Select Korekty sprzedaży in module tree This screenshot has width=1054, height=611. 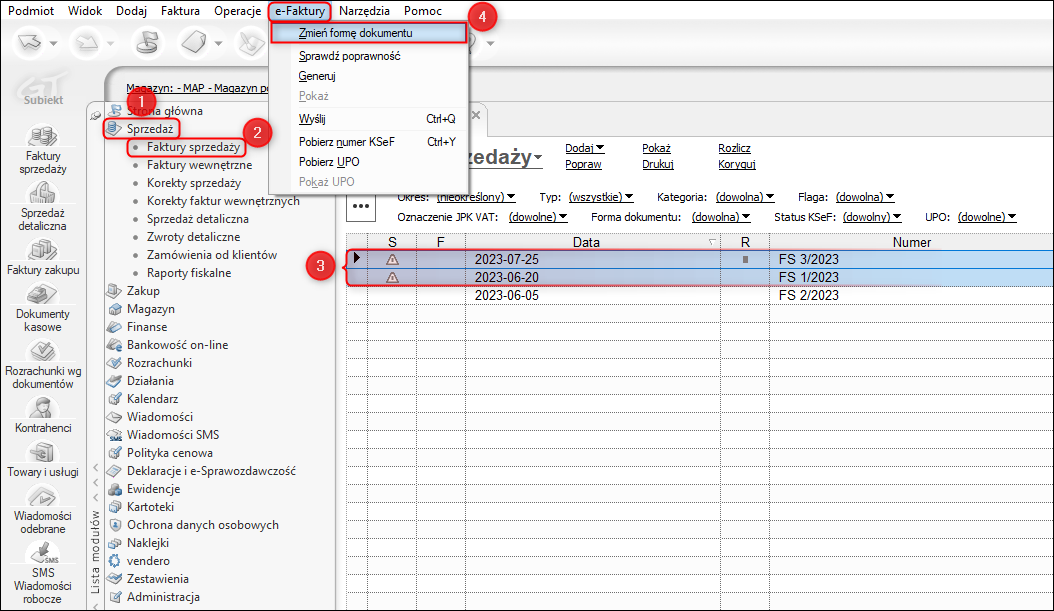[193, 183]
